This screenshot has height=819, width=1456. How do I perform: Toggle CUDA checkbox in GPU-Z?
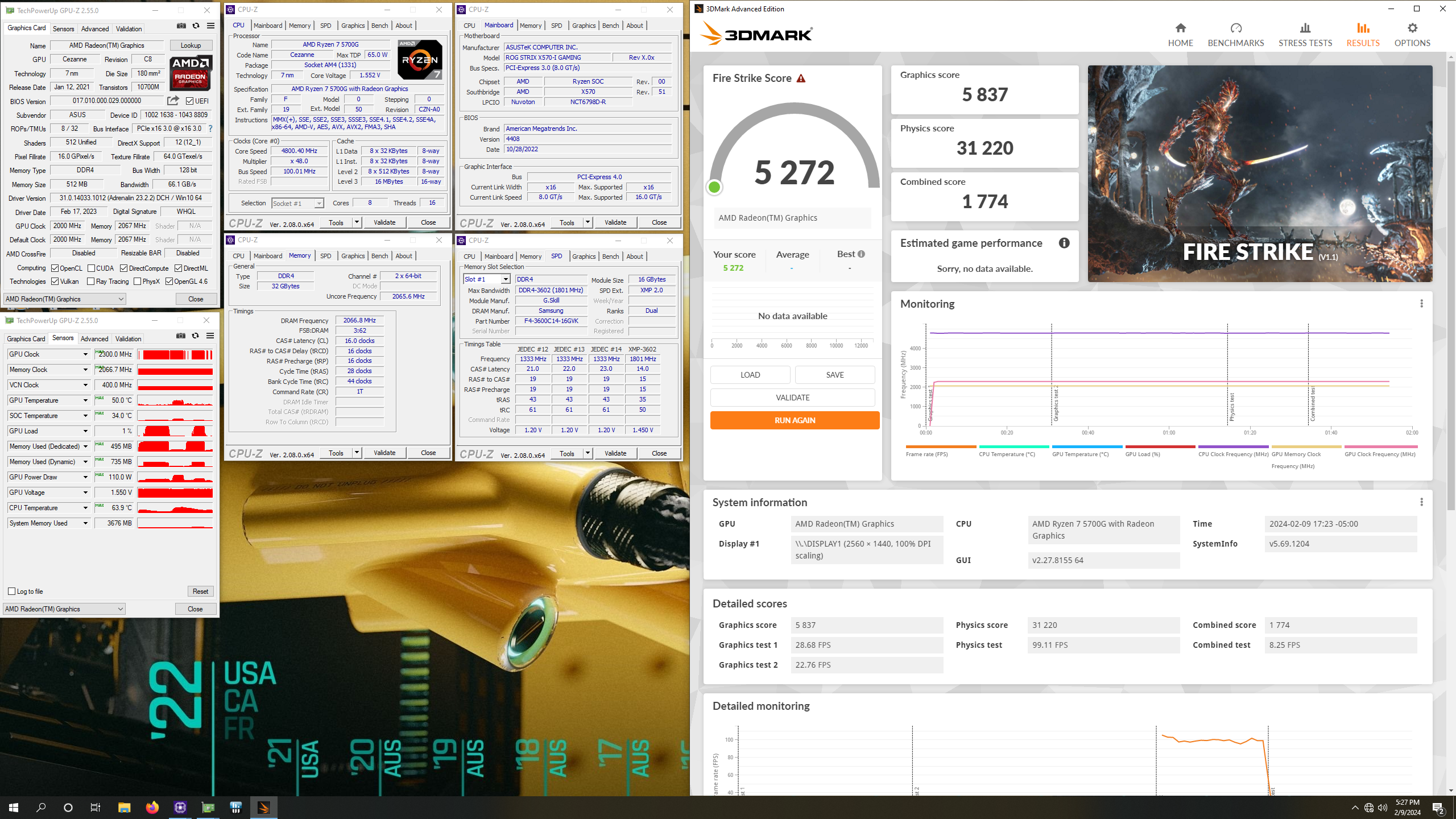(91, 268)
